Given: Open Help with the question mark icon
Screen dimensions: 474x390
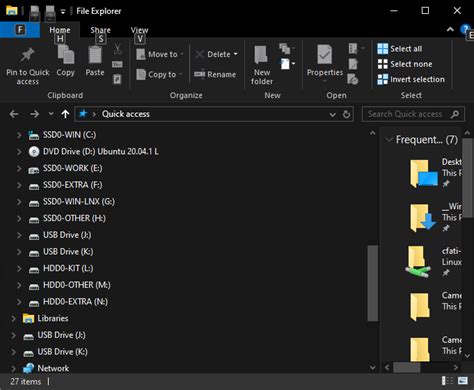Looking at the screenshot, I should (465, 29).
